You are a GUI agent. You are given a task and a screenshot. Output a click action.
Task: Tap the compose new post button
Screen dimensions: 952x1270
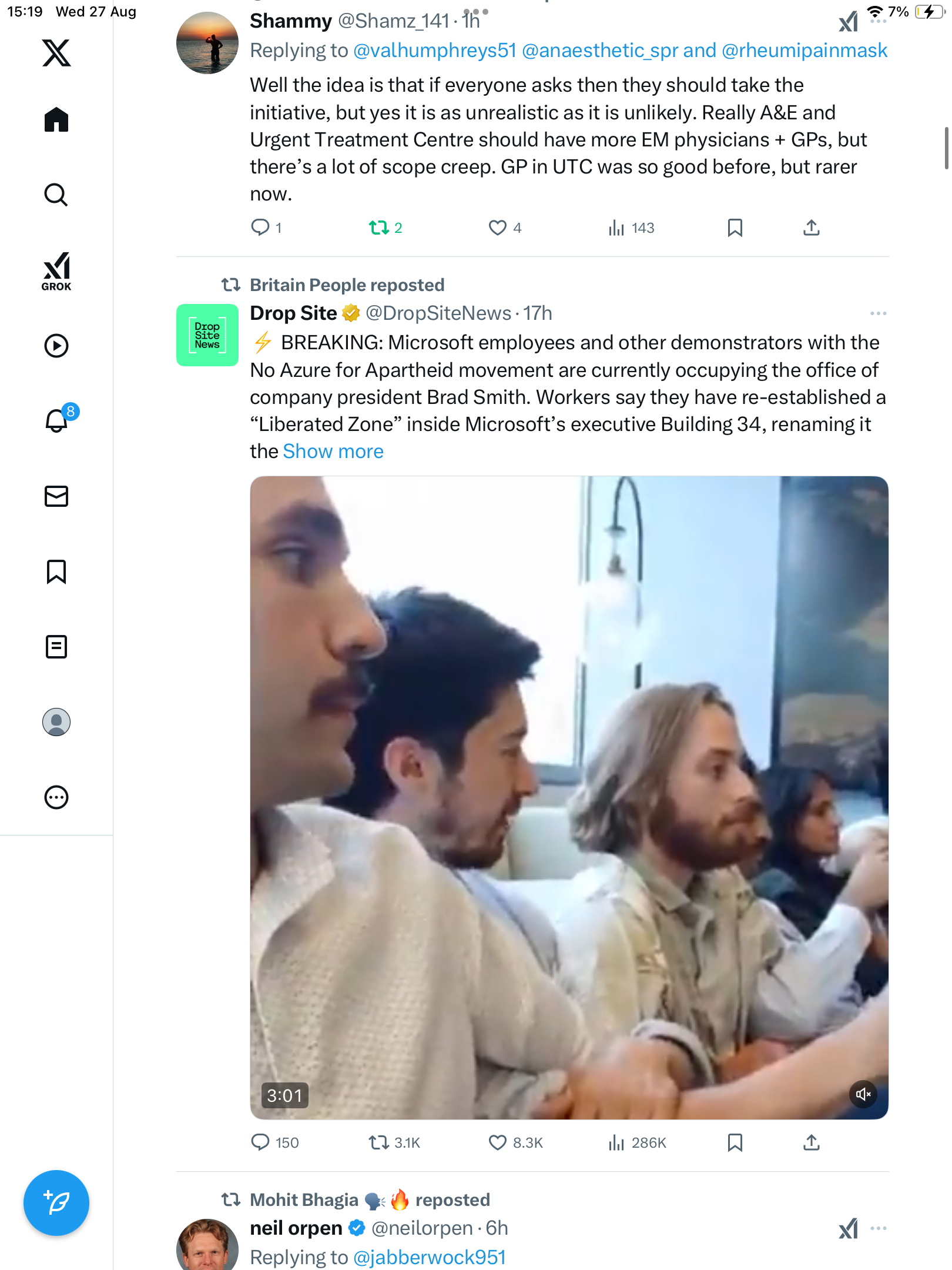point(56,1203)
